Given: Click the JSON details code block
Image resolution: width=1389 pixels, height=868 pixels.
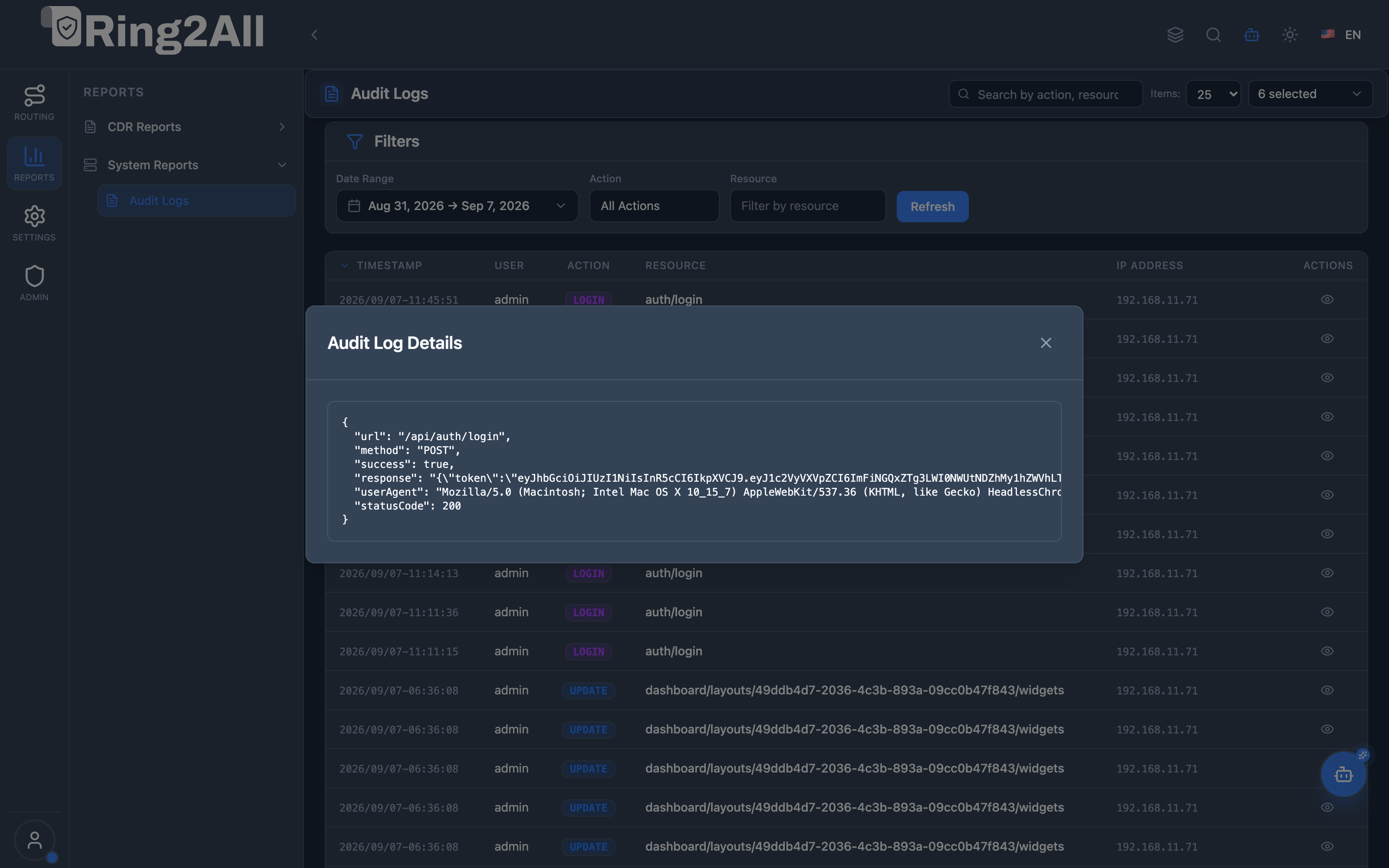Looking at the screenshot, I should click(x=694, y=471).
